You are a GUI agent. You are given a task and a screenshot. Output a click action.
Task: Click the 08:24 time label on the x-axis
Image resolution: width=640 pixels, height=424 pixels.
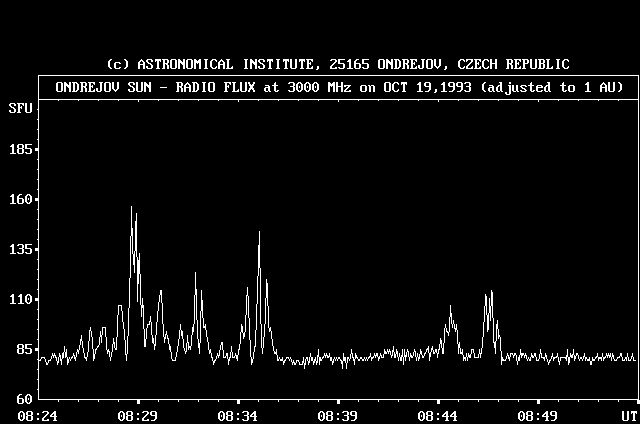click(x=38, y=415)
